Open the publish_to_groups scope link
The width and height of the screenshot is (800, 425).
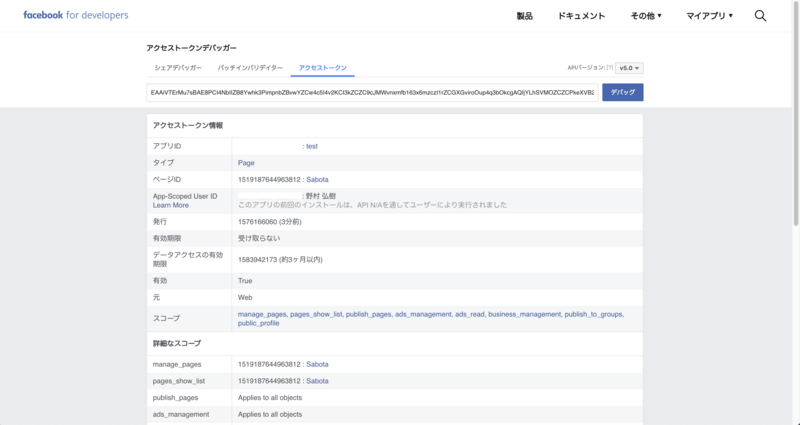pyautogui.click(x=593, y=314)
